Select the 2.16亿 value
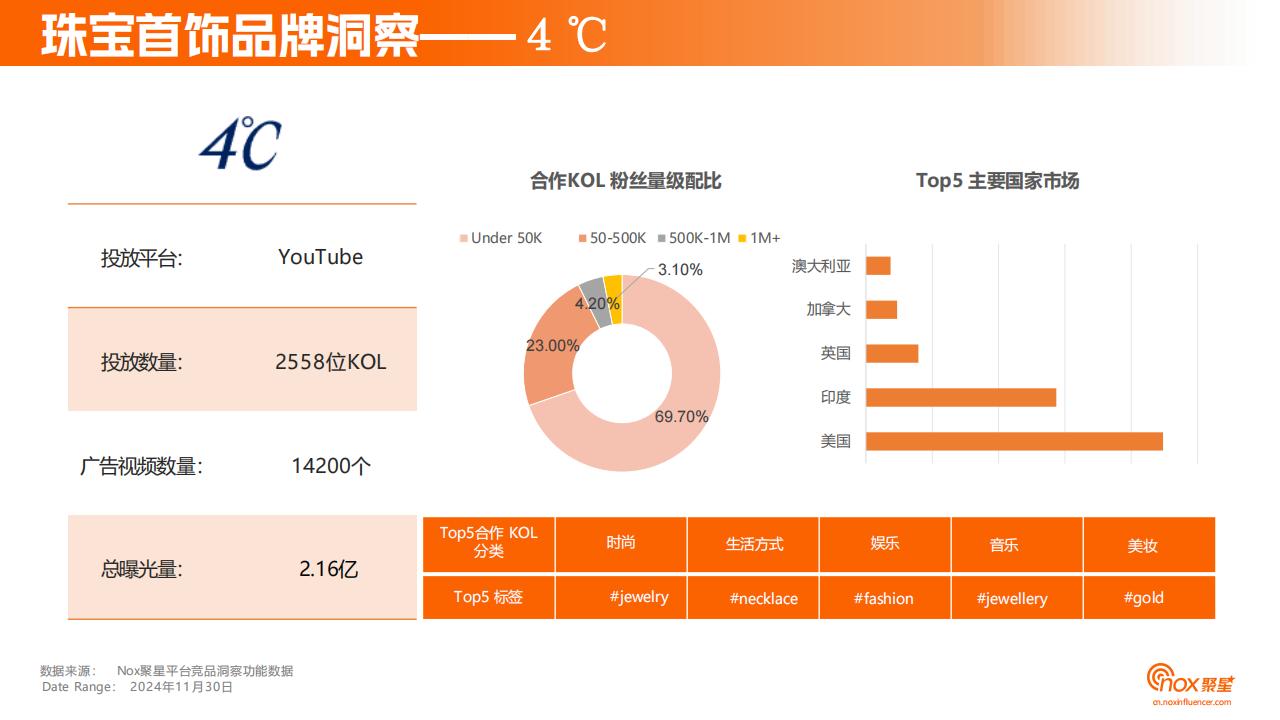1280x720 pixels. point(328,570)
